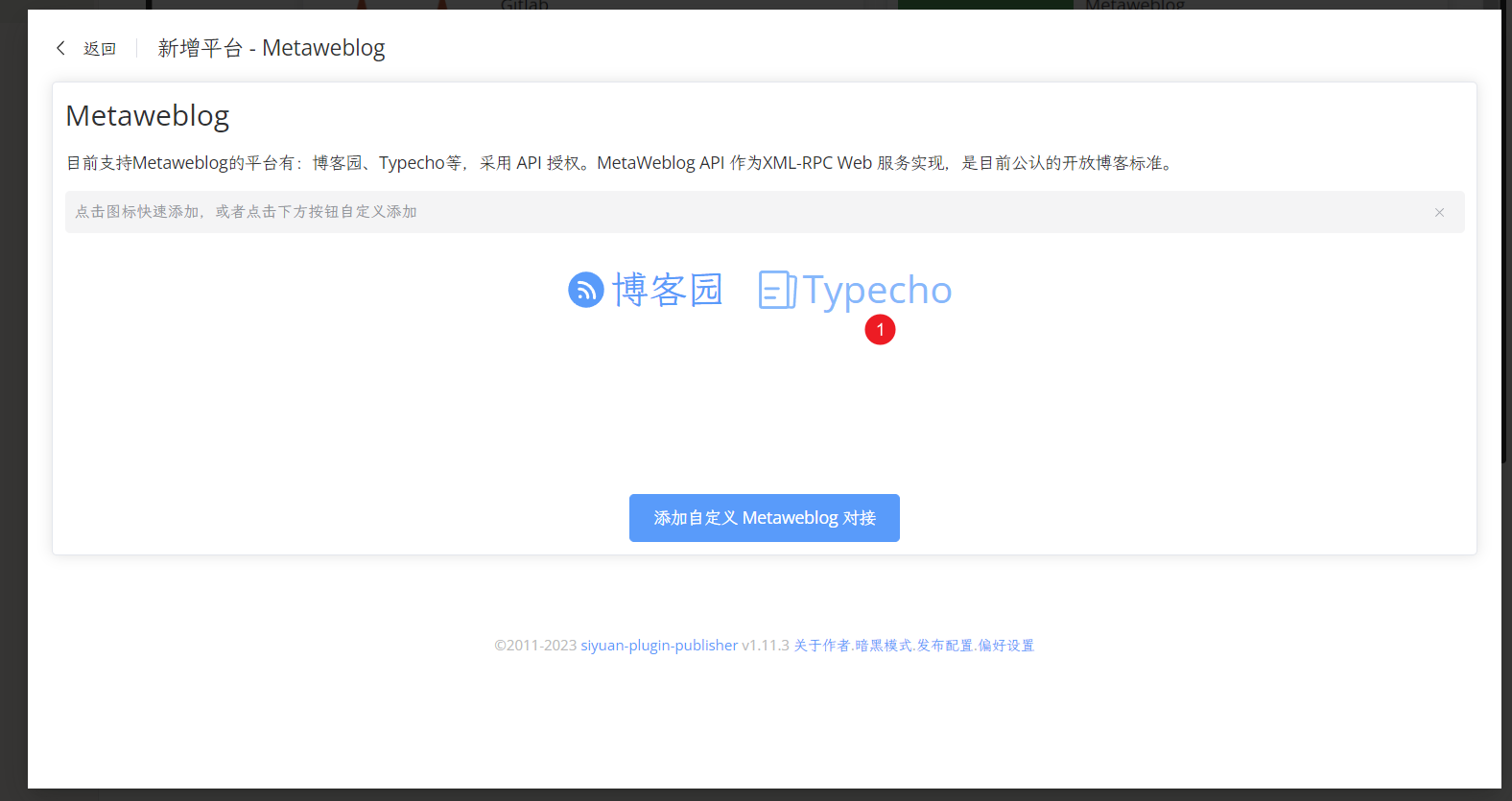Dismiss the quick-add hint banner
The width and height of the screenshot is (1512, 801).
click(x=1439, y=212)
